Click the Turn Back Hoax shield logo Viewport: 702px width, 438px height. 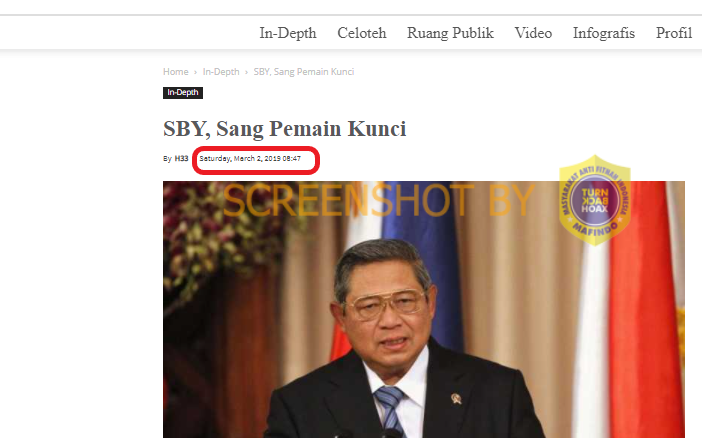[595, 200]
